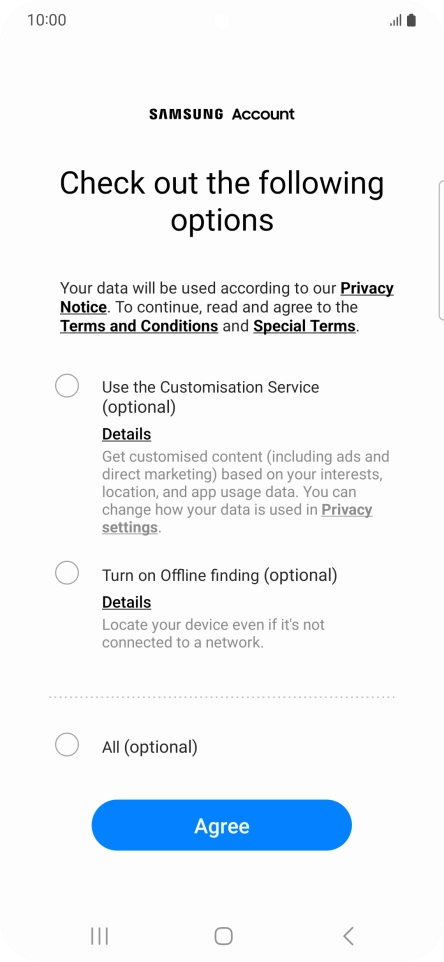Enable Turn on Offline finding option

[67, 573]
